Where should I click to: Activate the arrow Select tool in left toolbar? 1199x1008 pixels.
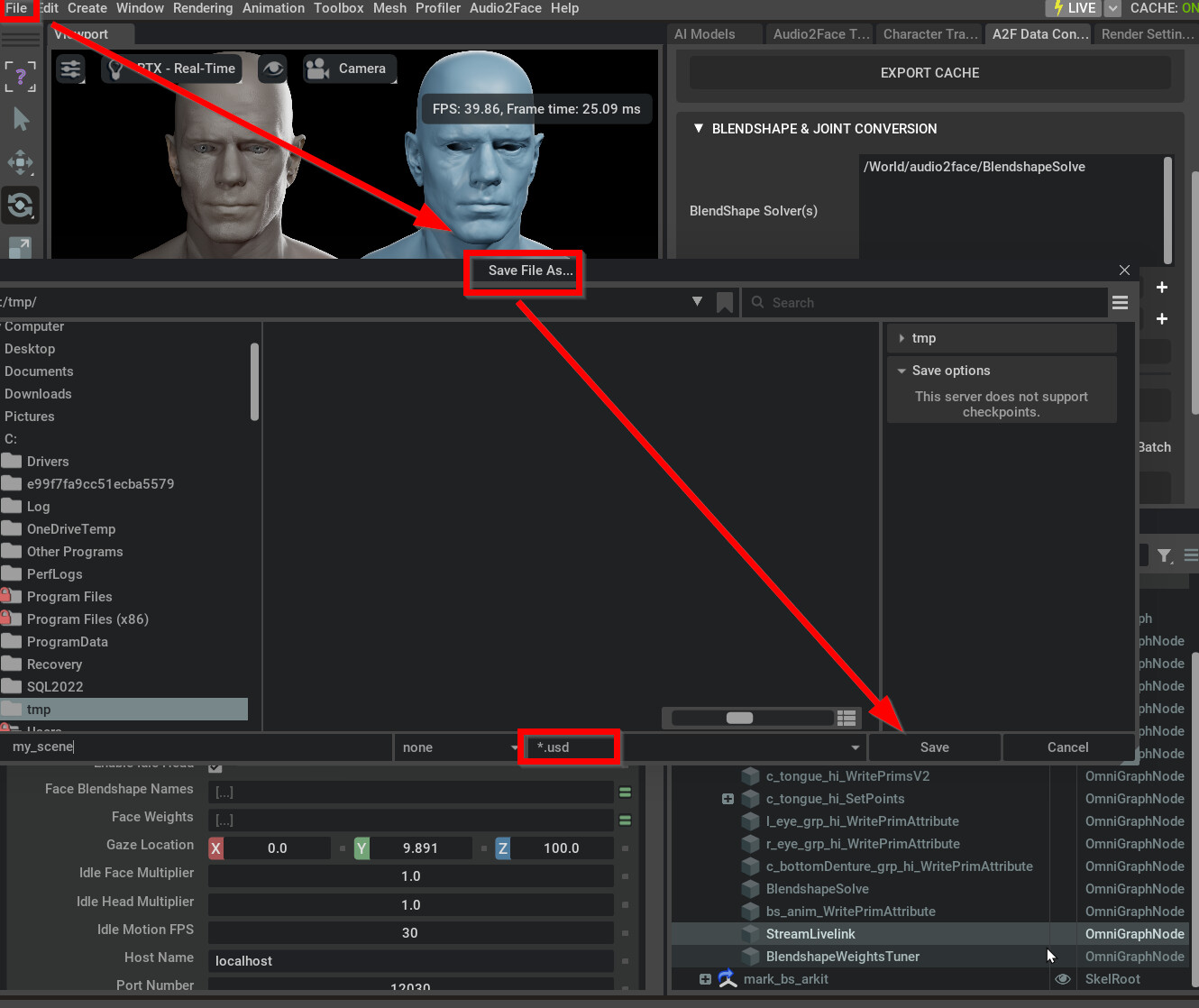point(20,119)
